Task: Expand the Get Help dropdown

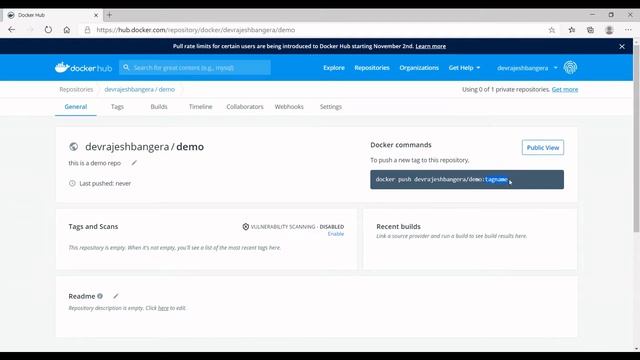Action: tap(464, 68)
